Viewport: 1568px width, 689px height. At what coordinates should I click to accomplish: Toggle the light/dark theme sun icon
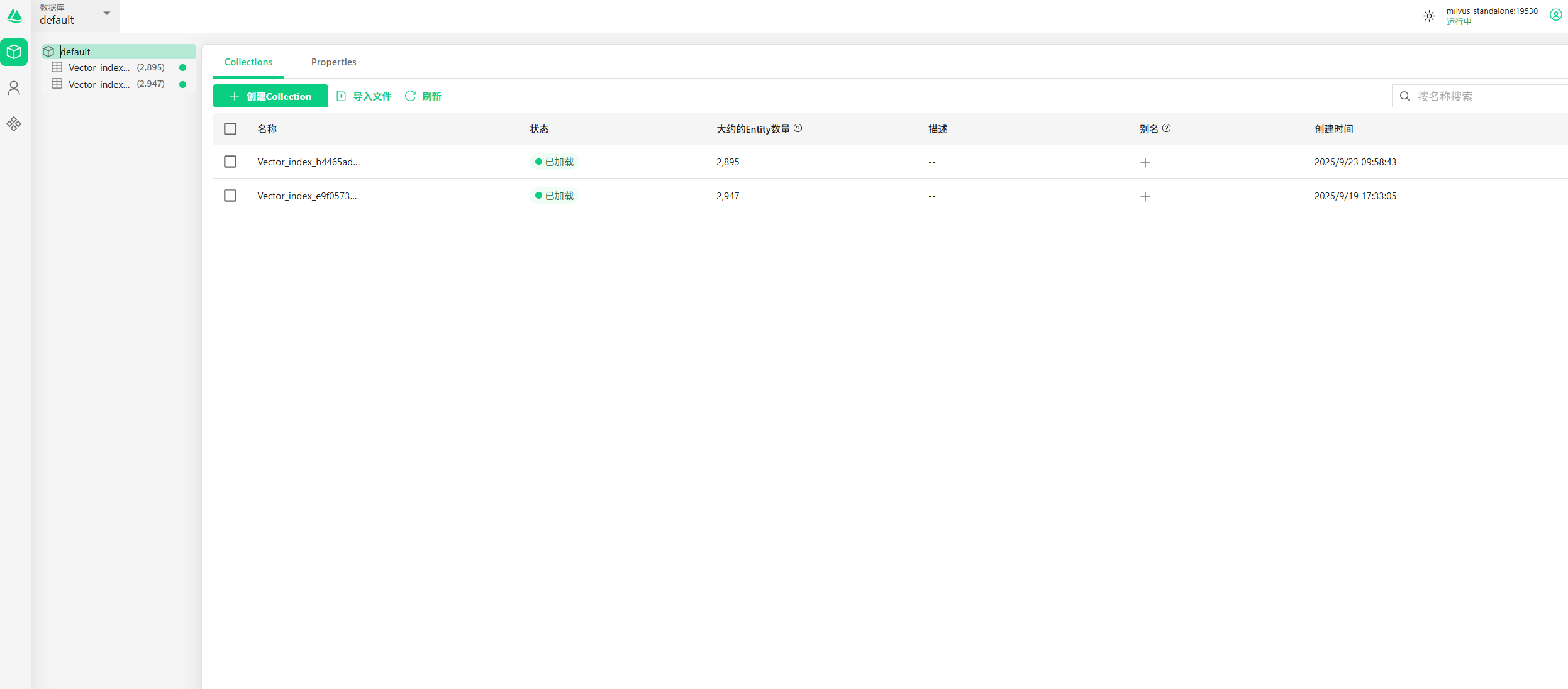tap(1429, 16)
